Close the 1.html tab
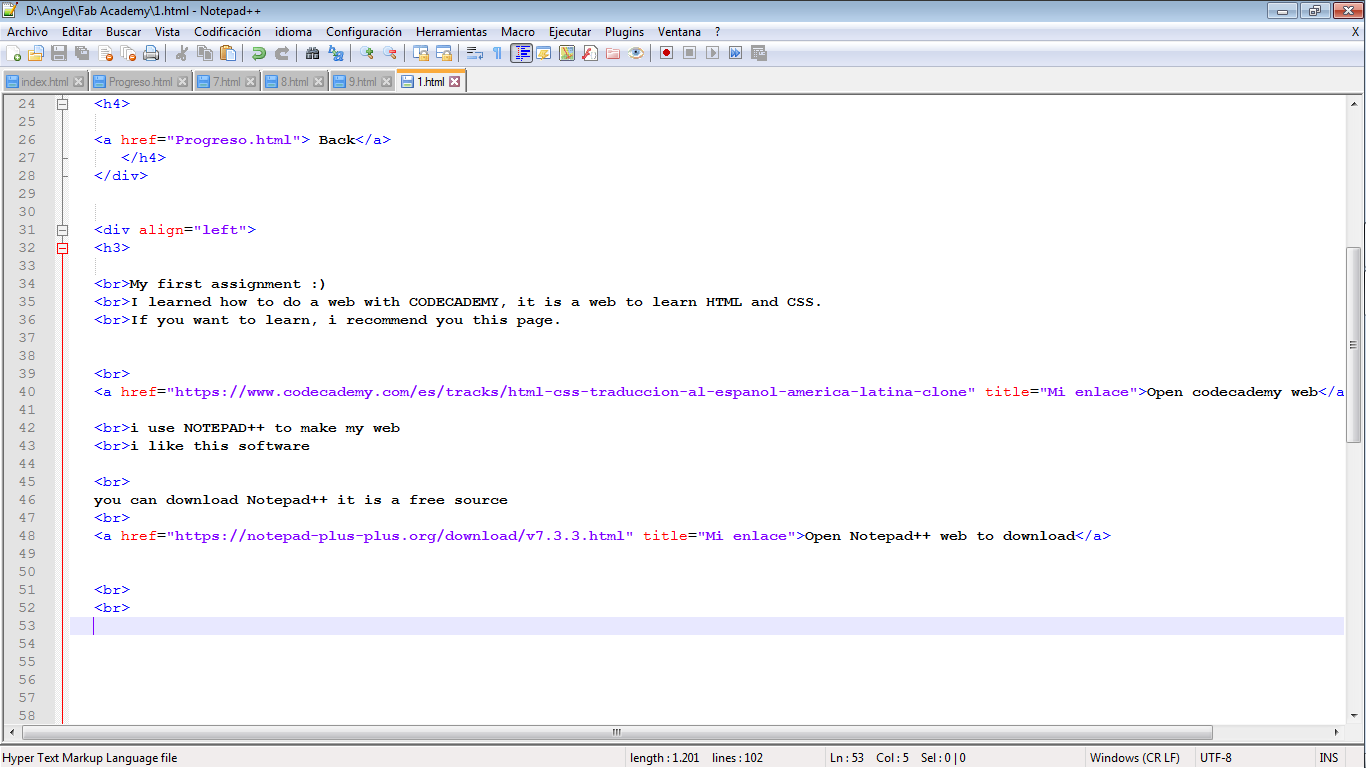The image size is (1366, 768). point(454,82)
